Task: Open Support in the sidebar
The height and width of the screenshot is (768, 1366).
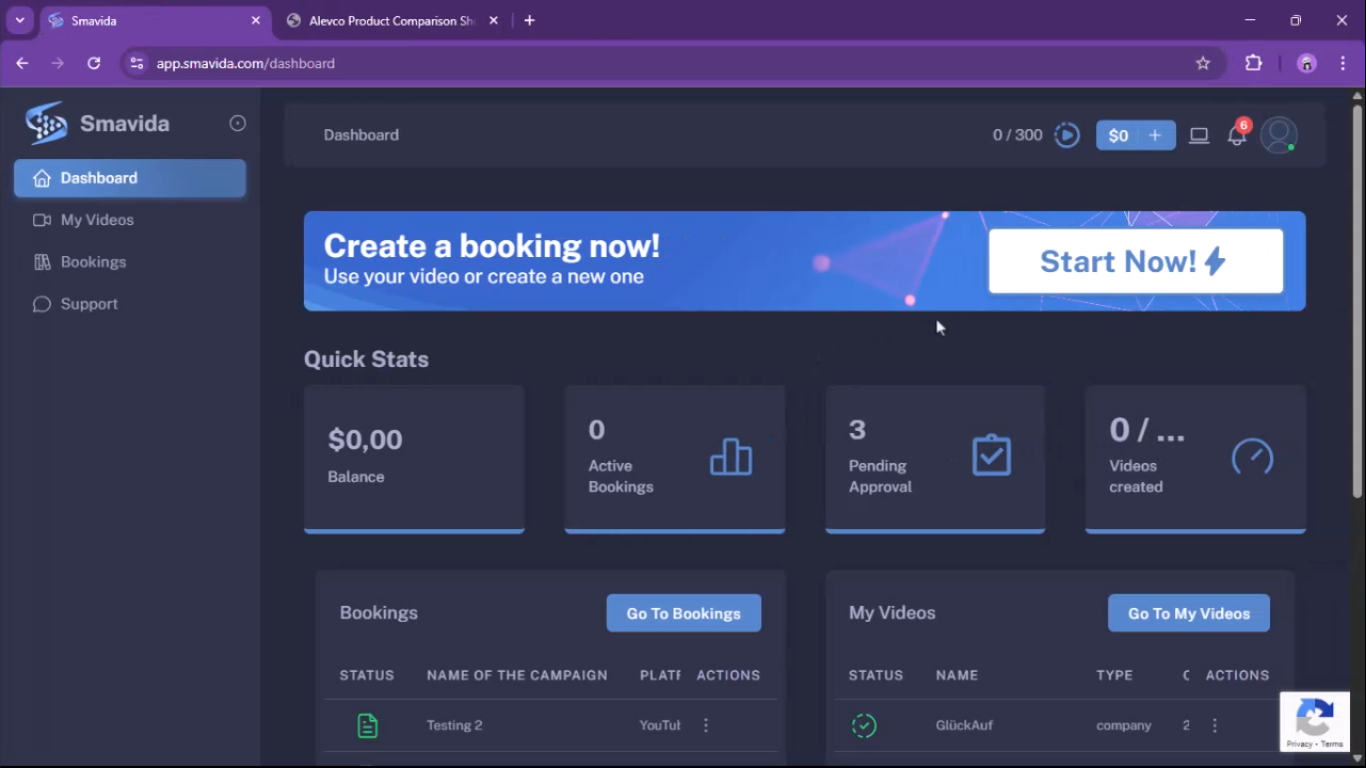Action: coord(89,304)
